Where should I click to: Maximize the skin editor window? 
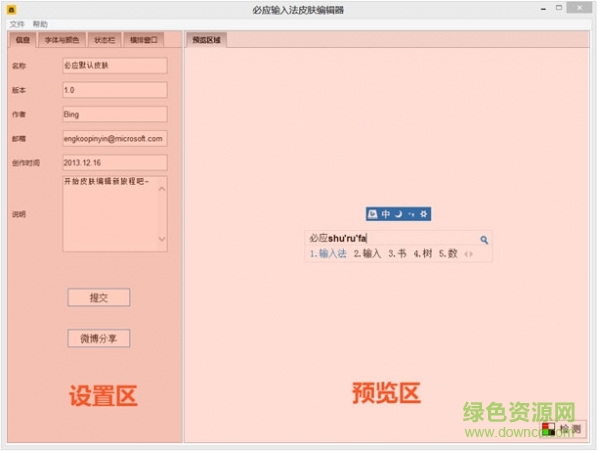(x=559, y=8)
